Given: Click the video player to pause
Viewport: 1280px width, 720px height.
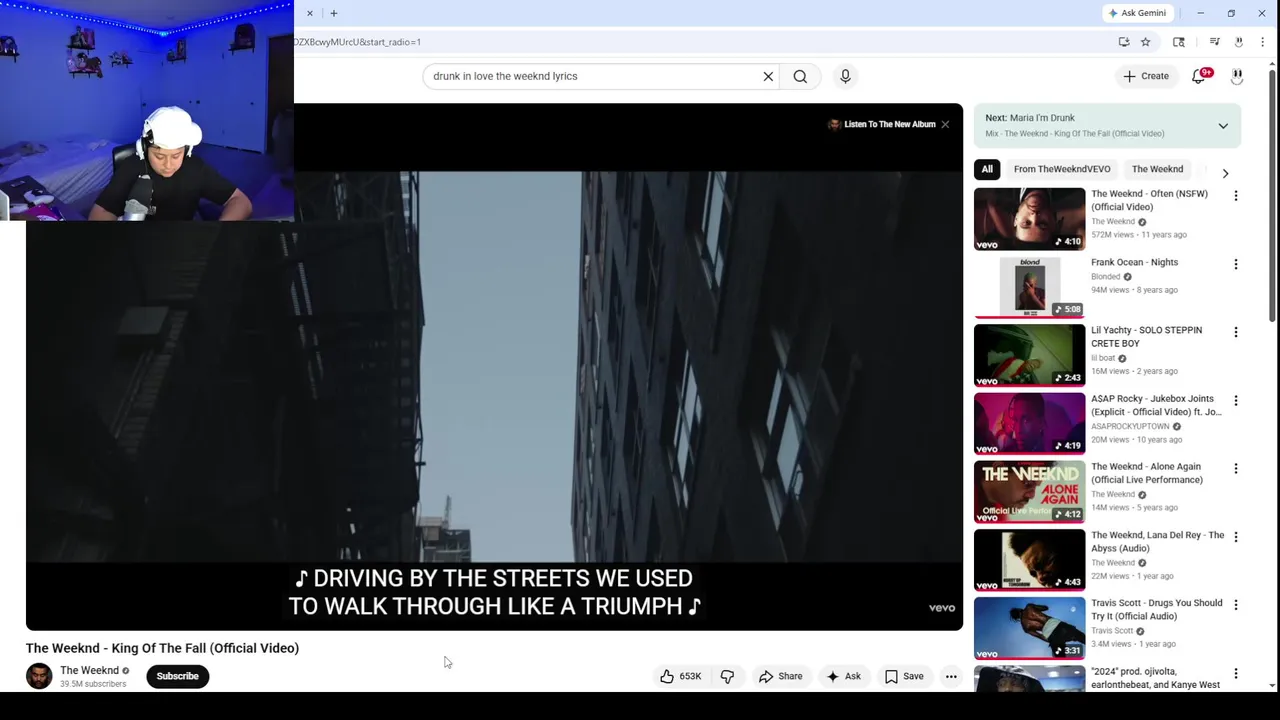Looking at the screenshot, I should click(494, 366).
